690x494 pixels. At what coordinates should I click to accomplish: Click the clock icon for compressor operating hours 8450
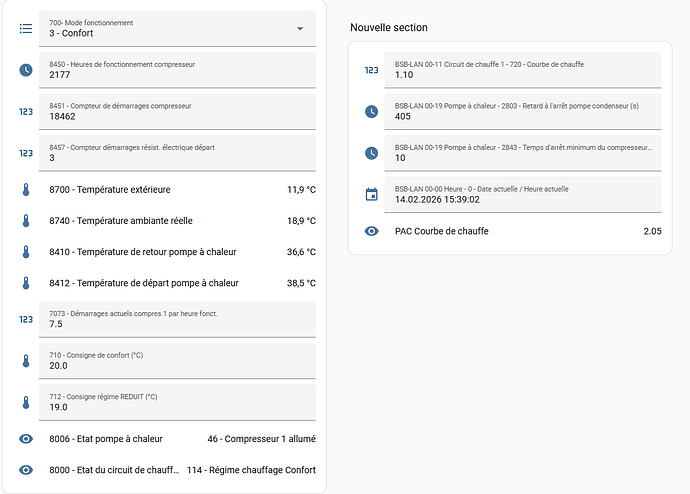click(x=26, y=70)
